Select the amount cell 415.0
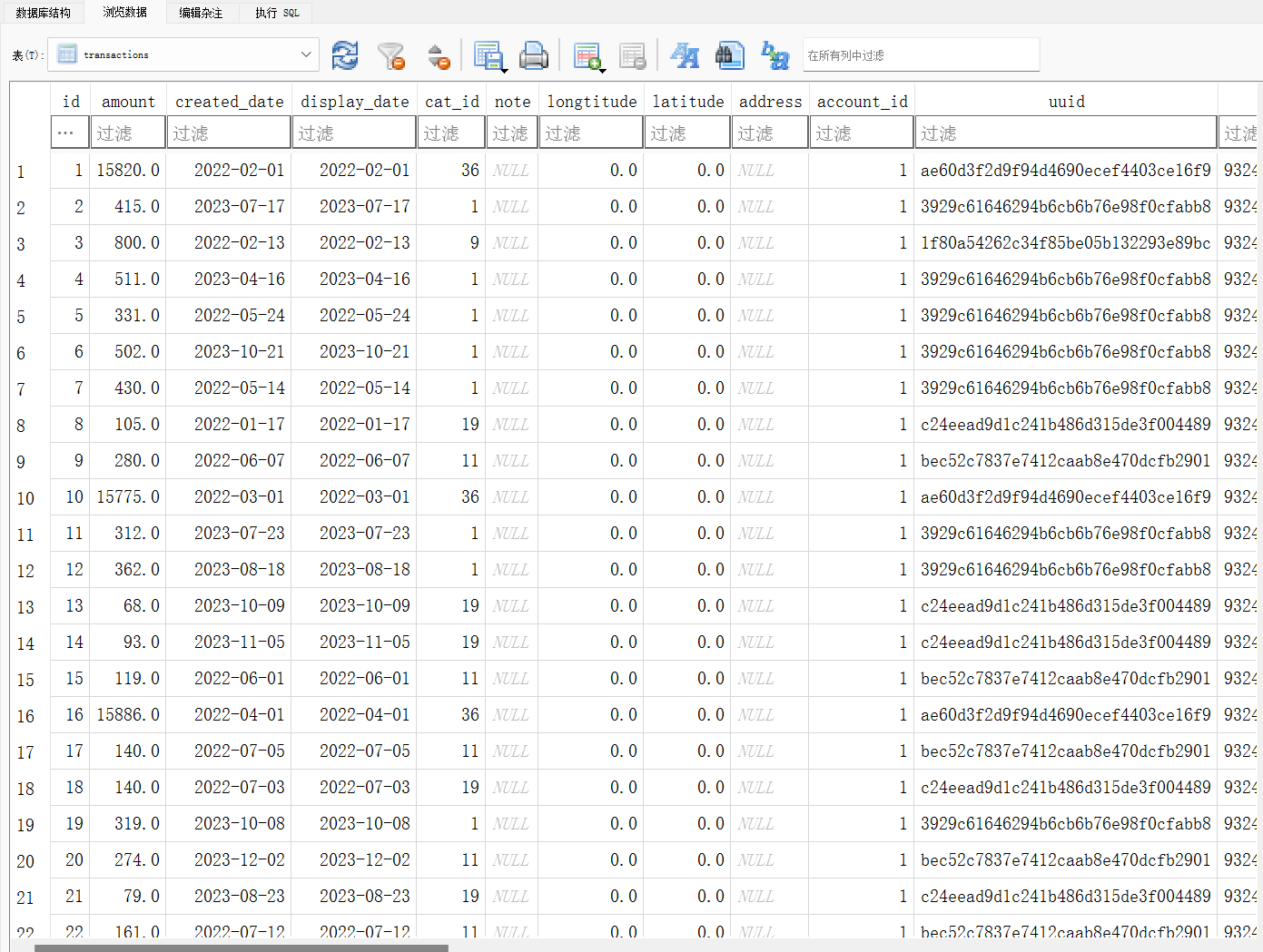 point(128,206)
